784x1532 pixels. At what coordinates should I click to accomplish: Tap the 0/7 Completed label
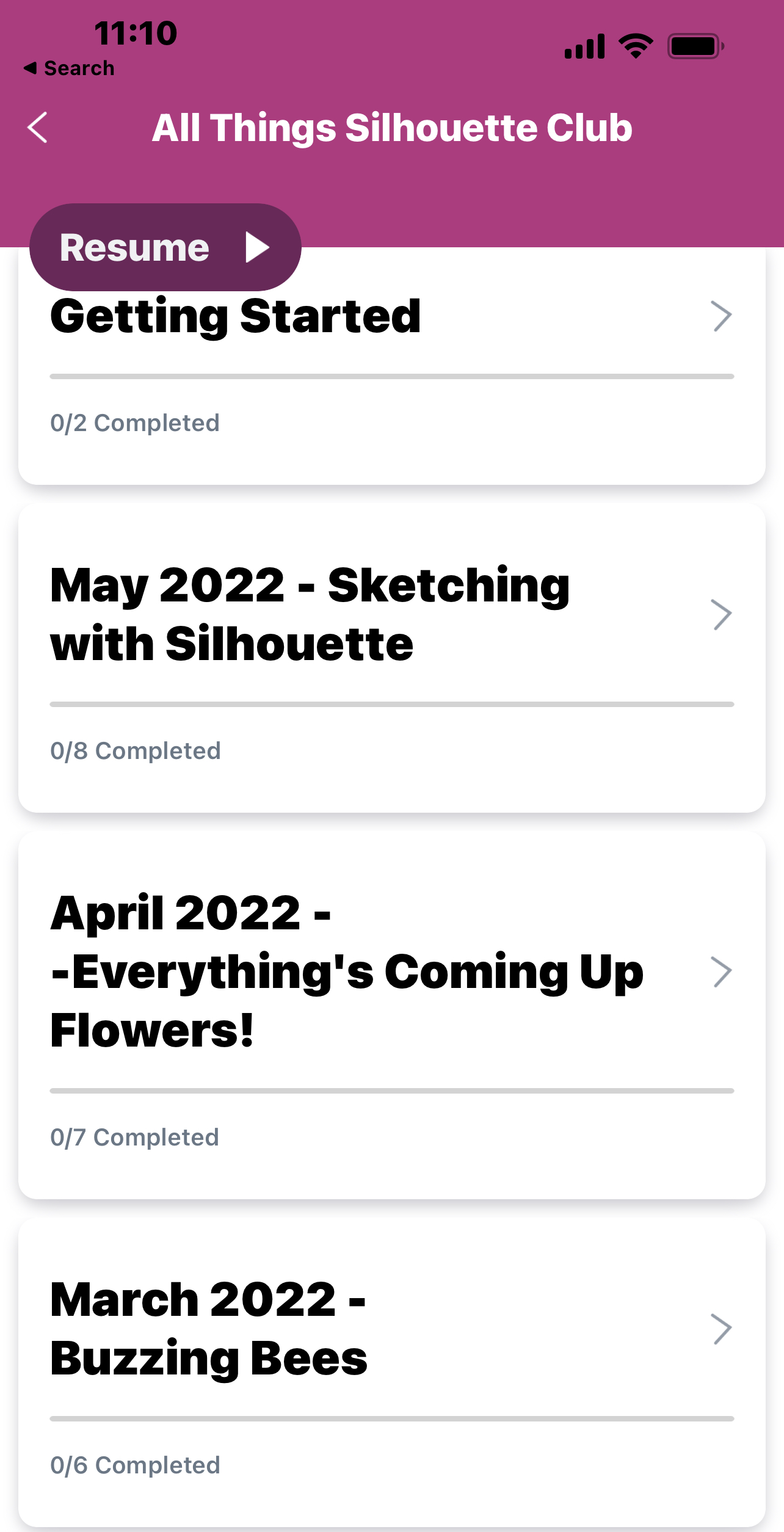(134, 1137)
